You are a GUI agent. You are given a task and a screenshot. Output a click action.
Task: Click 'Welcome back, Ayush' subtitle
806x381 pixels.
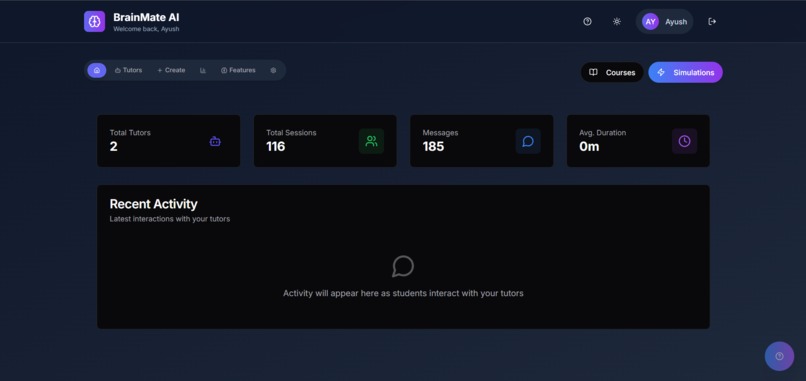point(146,29)
